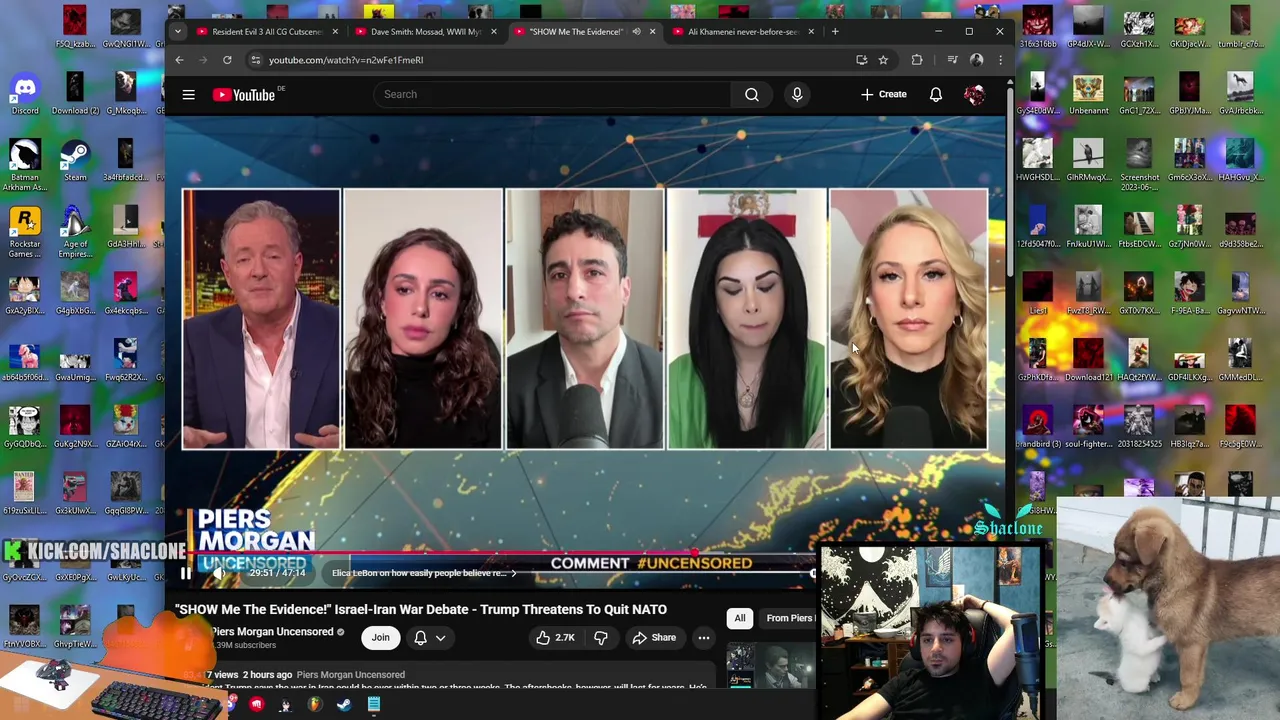Pause the video playback

coord(185,573)
